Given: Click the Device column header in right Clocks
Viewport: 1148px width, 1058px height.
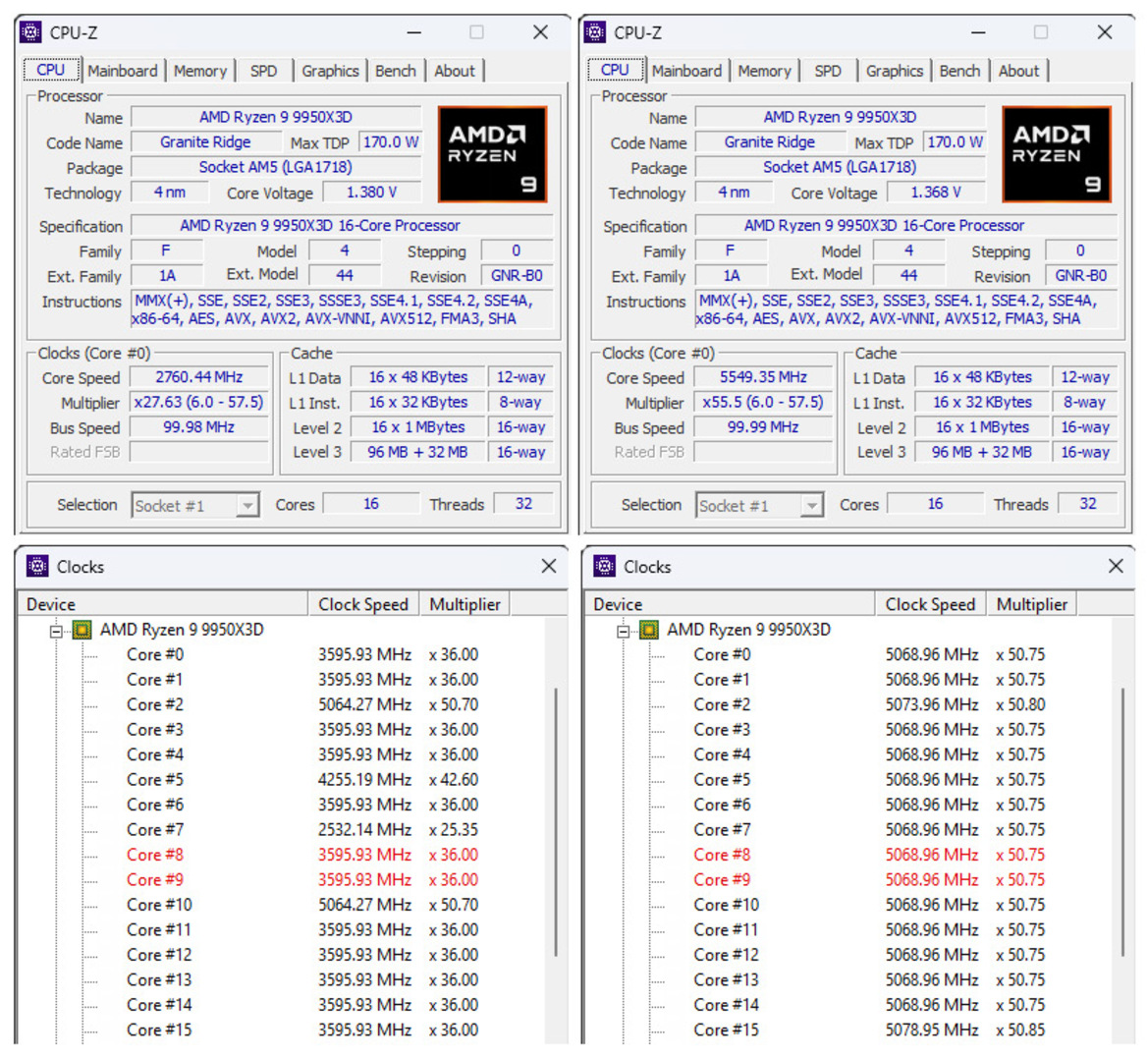Looking at the screenshot, I should tap(730, 604).
